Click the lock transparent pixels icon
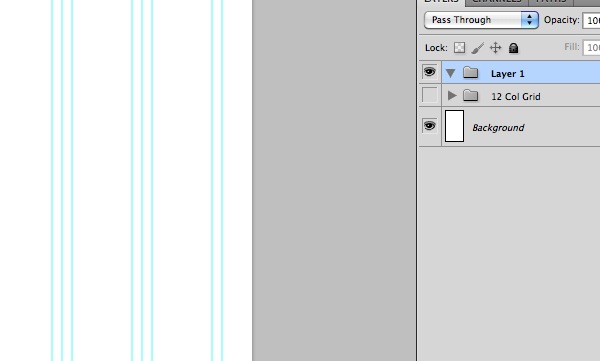 click(x=459, y=48)
